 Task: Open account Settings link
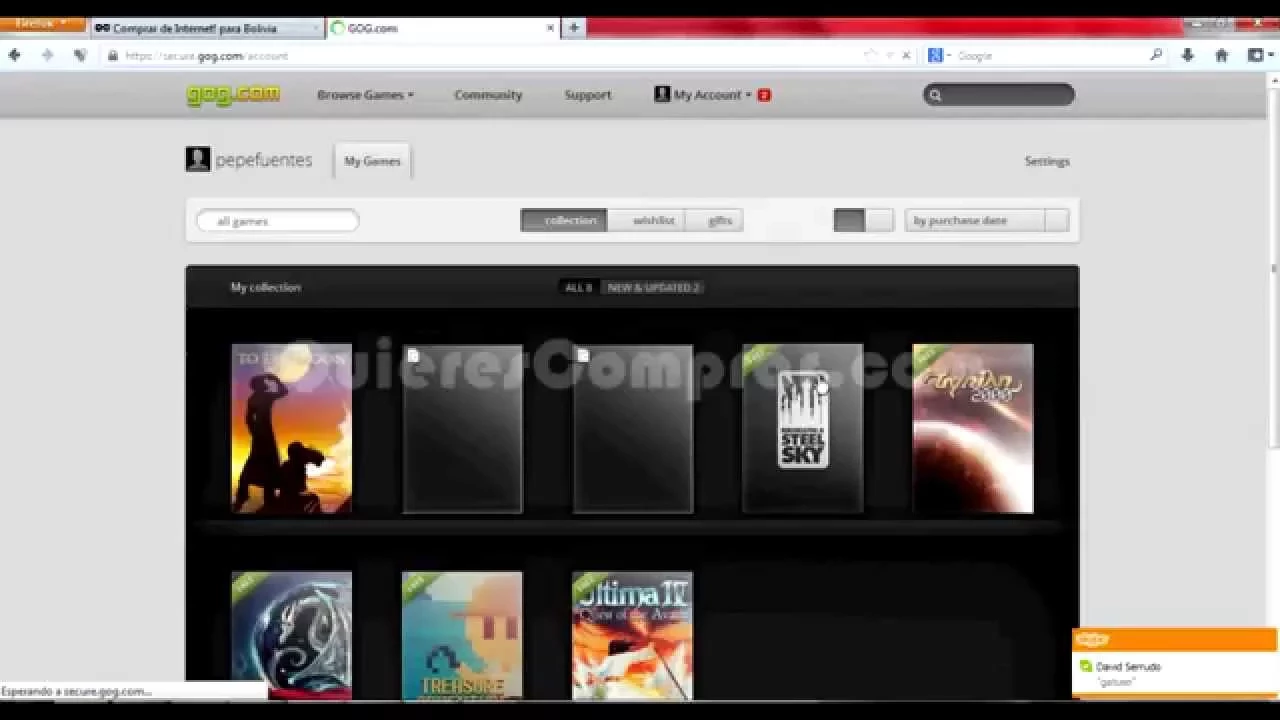tap(1047, 161)
